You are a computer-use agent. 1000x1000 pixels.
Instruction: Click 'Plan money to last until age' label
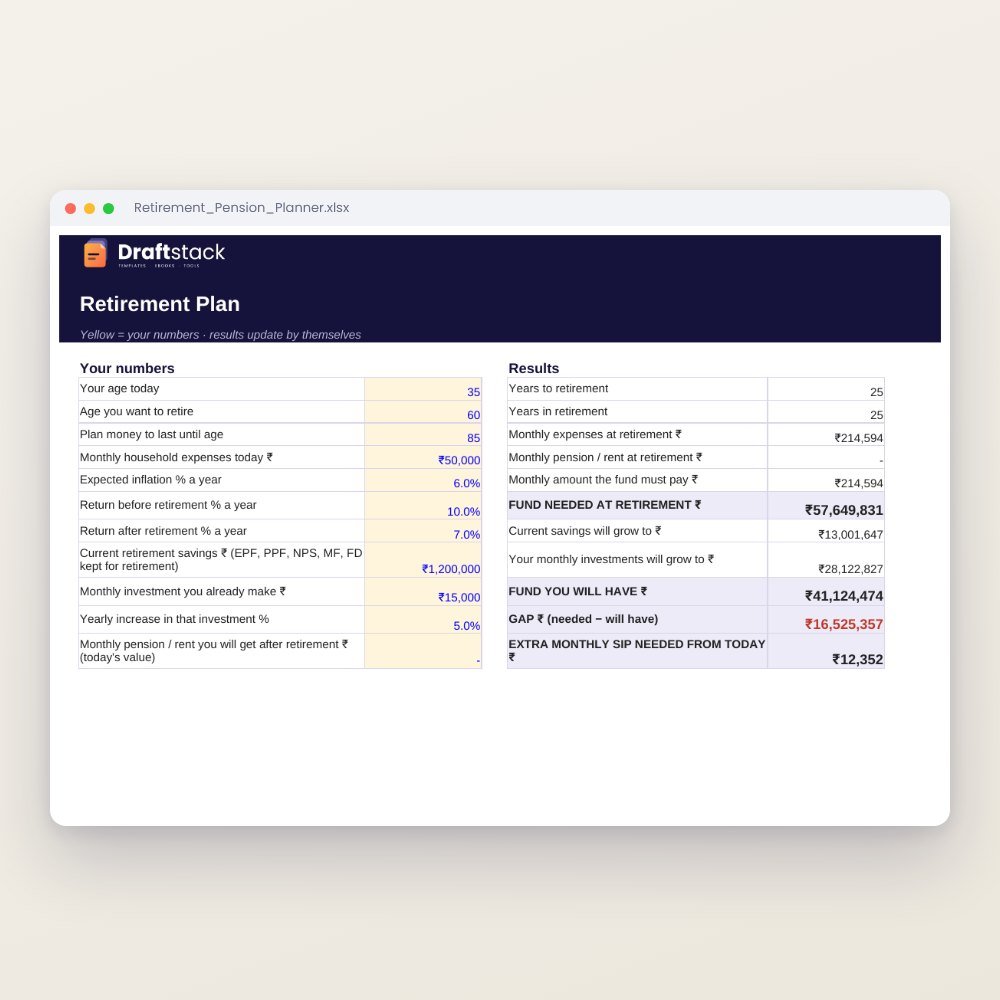click(x=151, y=434)
